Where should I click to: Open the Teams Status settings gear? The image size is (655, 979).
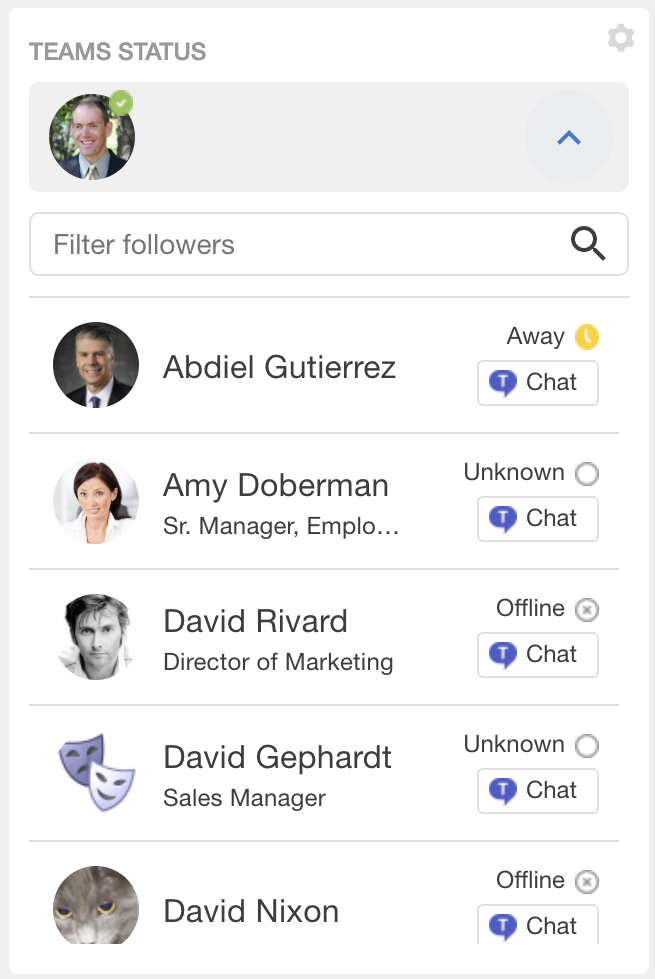pyautogui.click(x=621, y=38)
